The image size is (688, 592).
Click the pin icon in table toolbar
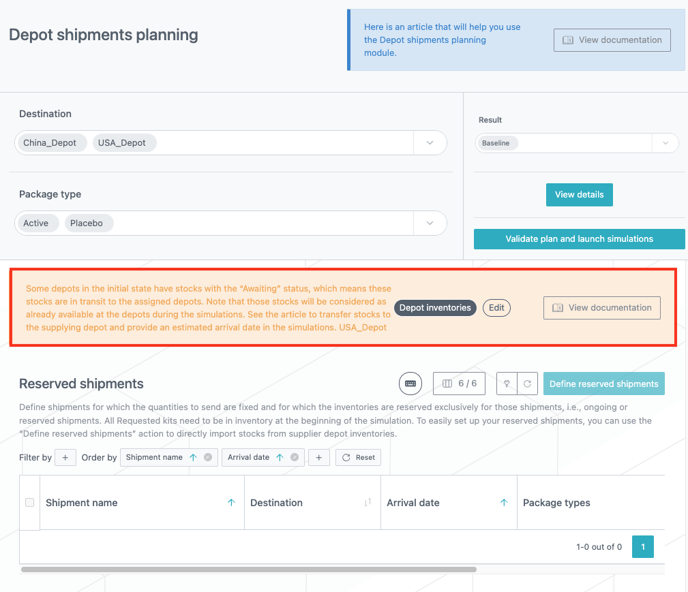(507, 384)
